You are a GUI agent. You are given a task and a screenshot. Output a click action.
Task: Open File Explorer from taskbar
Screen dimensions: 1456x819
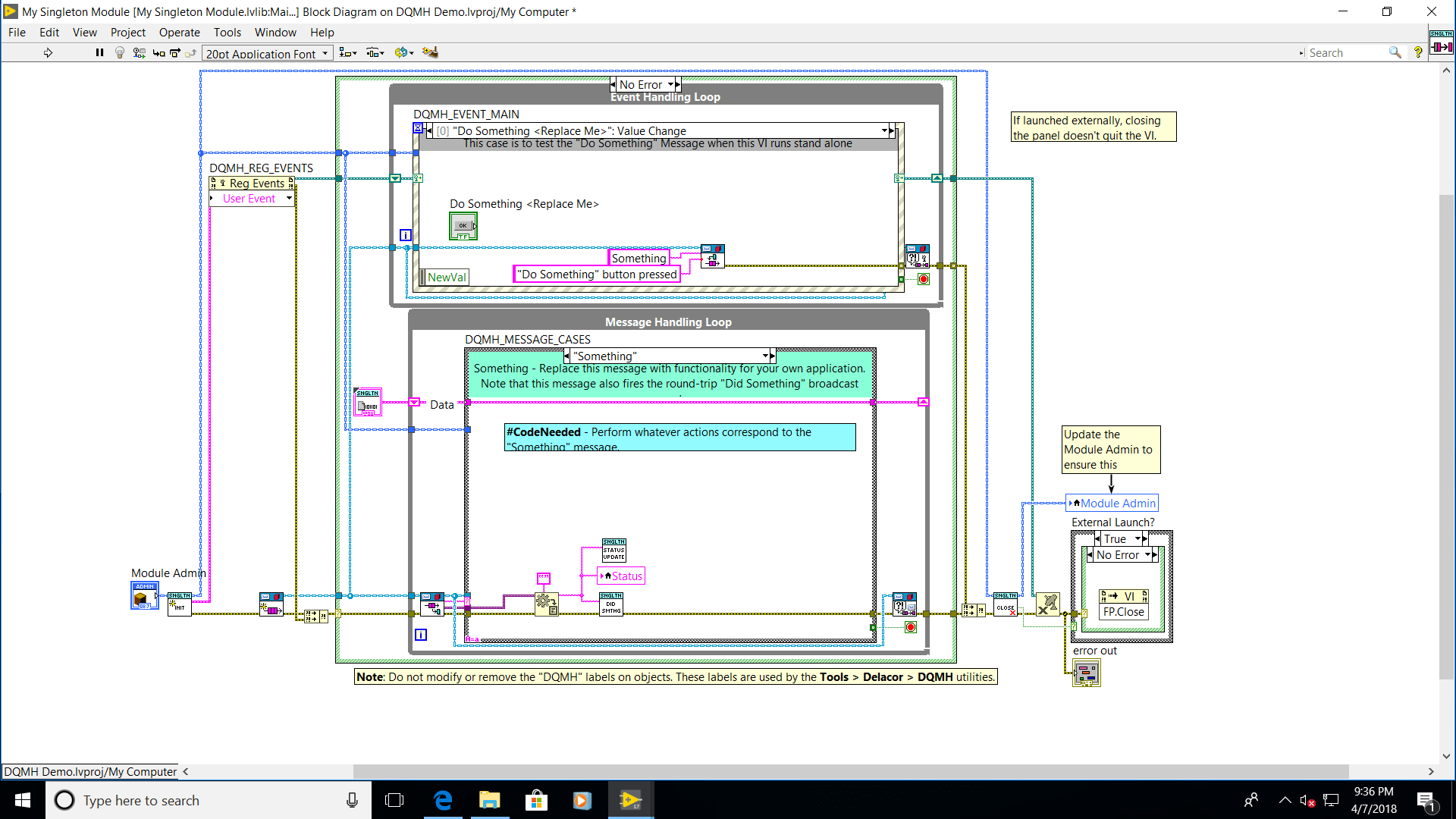click(x=489, y=800)
